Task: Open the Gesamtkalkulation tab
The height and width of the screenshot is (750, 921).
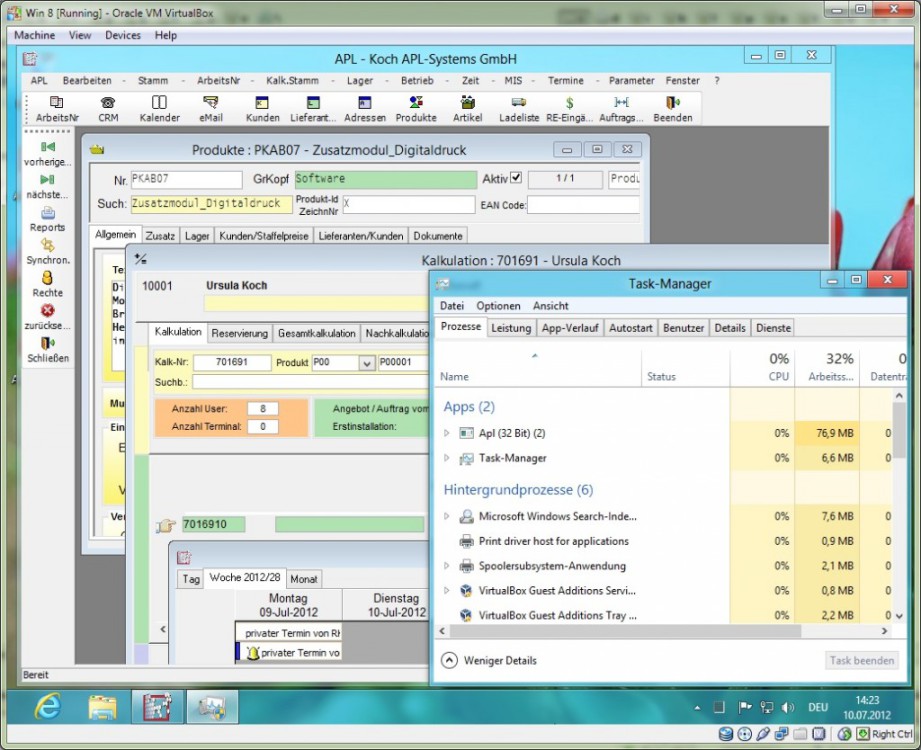Action: (x=317, y=334)
